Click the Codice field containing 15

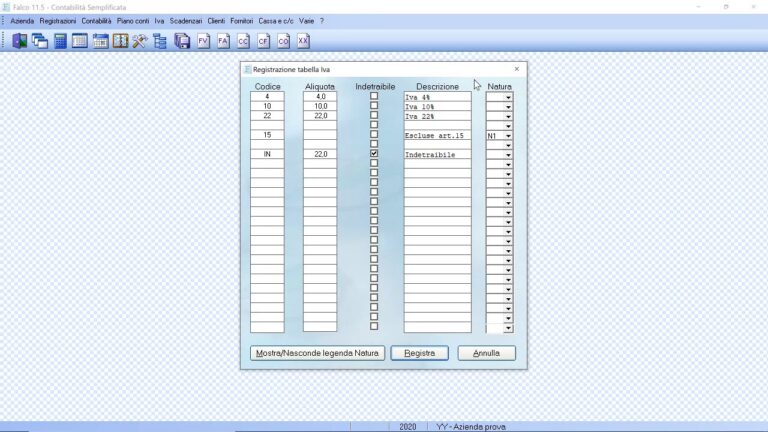(267, 135)
